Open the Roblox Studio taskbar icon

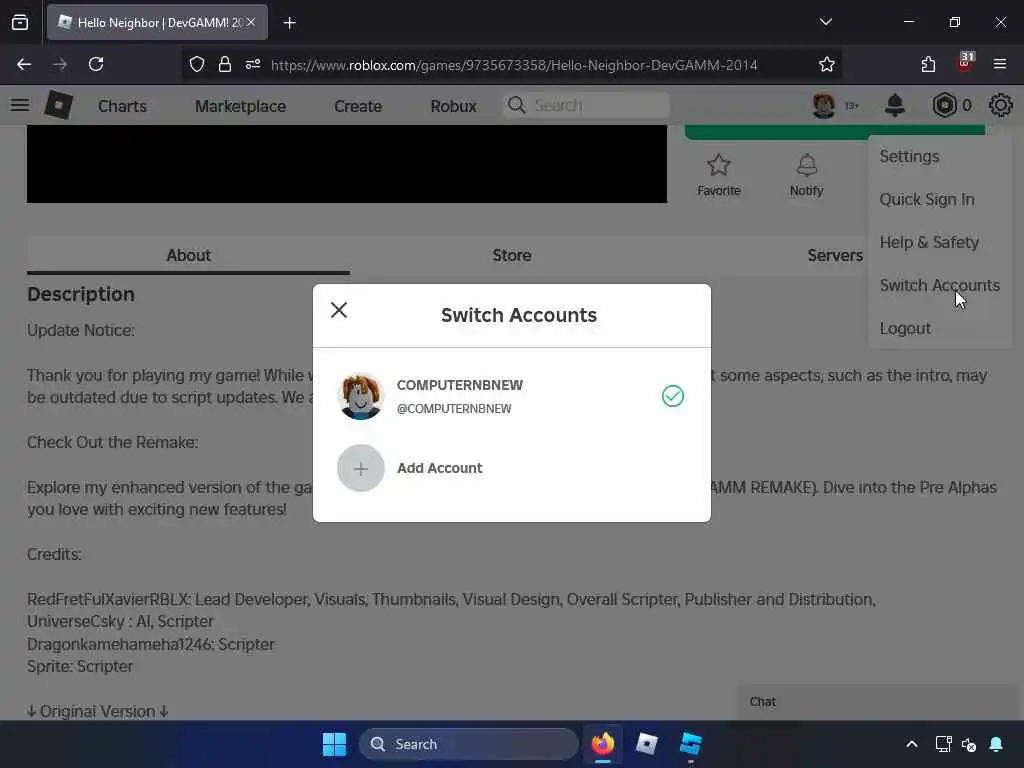690,744
